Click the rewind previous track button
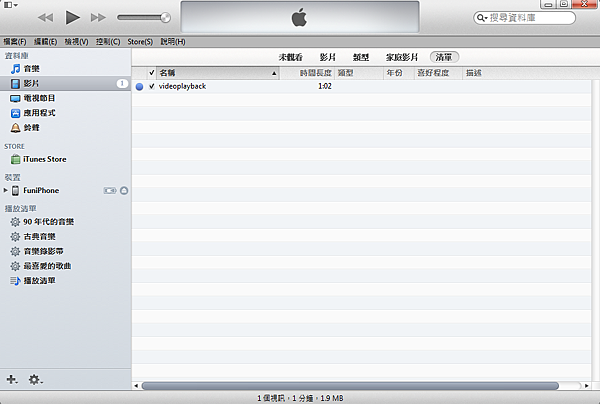This screenshot has width=600, height=404. [x=46, y=18]
